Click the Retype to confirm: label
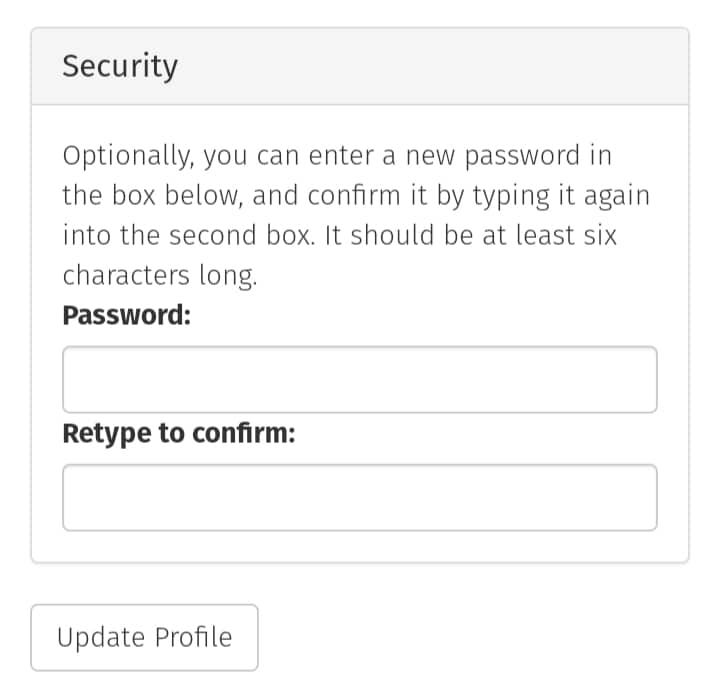The height and width of the screenshot is (694, 719). pyautogui.click(x=179, y=433)
